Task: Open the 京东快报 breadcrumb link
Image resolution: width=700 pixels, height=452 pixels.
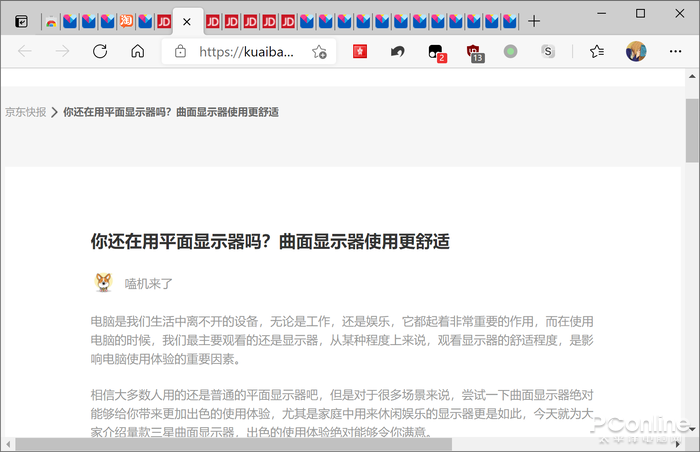Action: point(26,112)
